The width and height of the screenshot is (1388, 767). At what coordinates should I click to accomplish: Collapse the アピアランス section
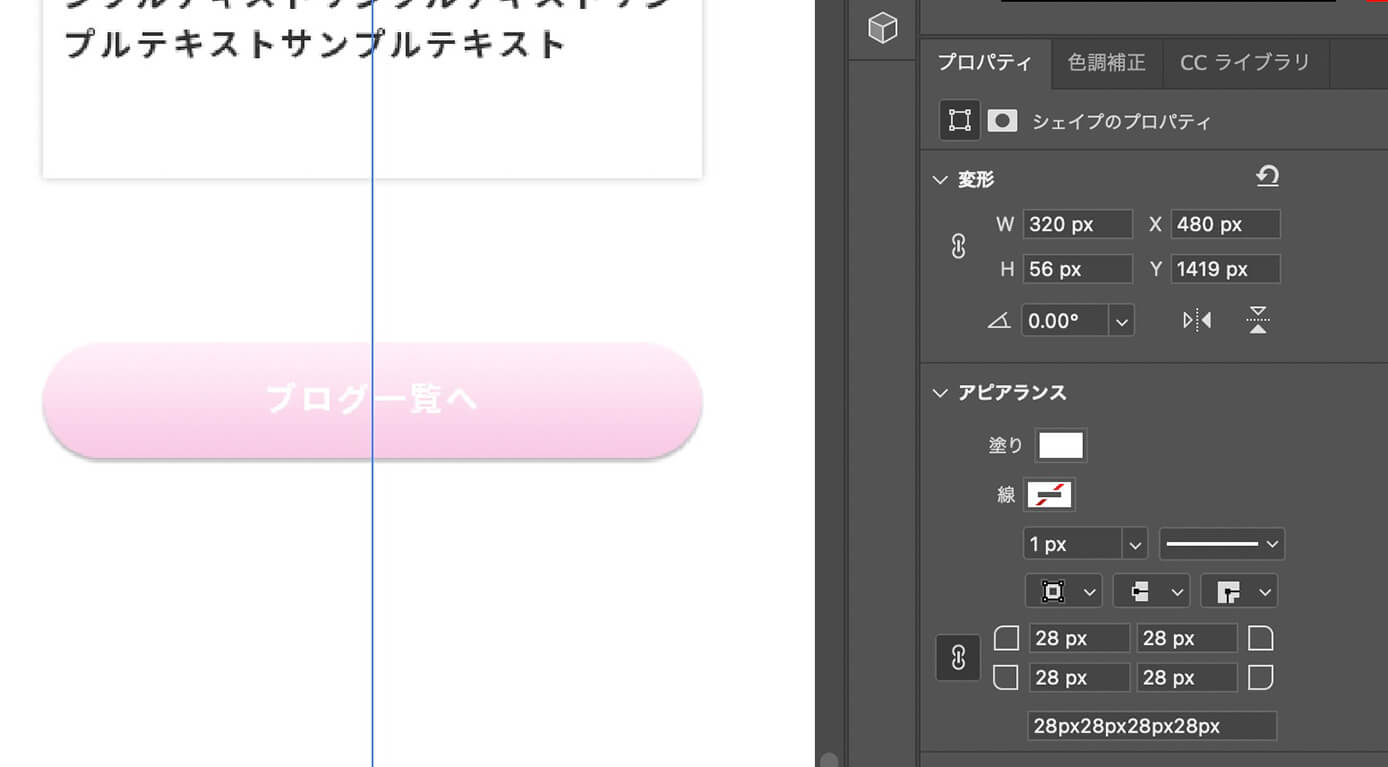[x=940, y=393]
